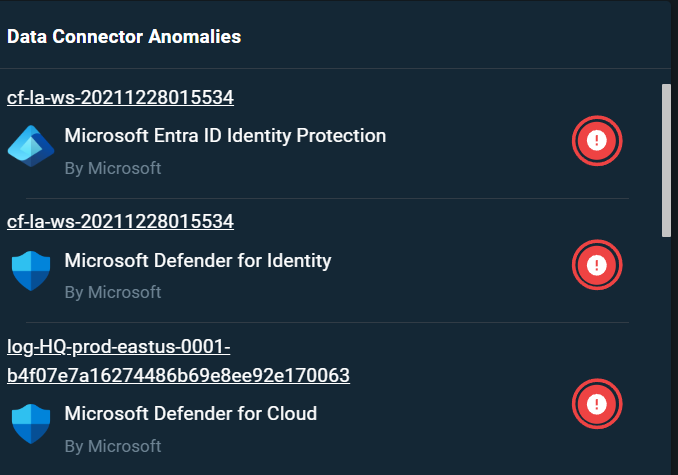Click the scrollbar track below the thumb

pos(666,354)
